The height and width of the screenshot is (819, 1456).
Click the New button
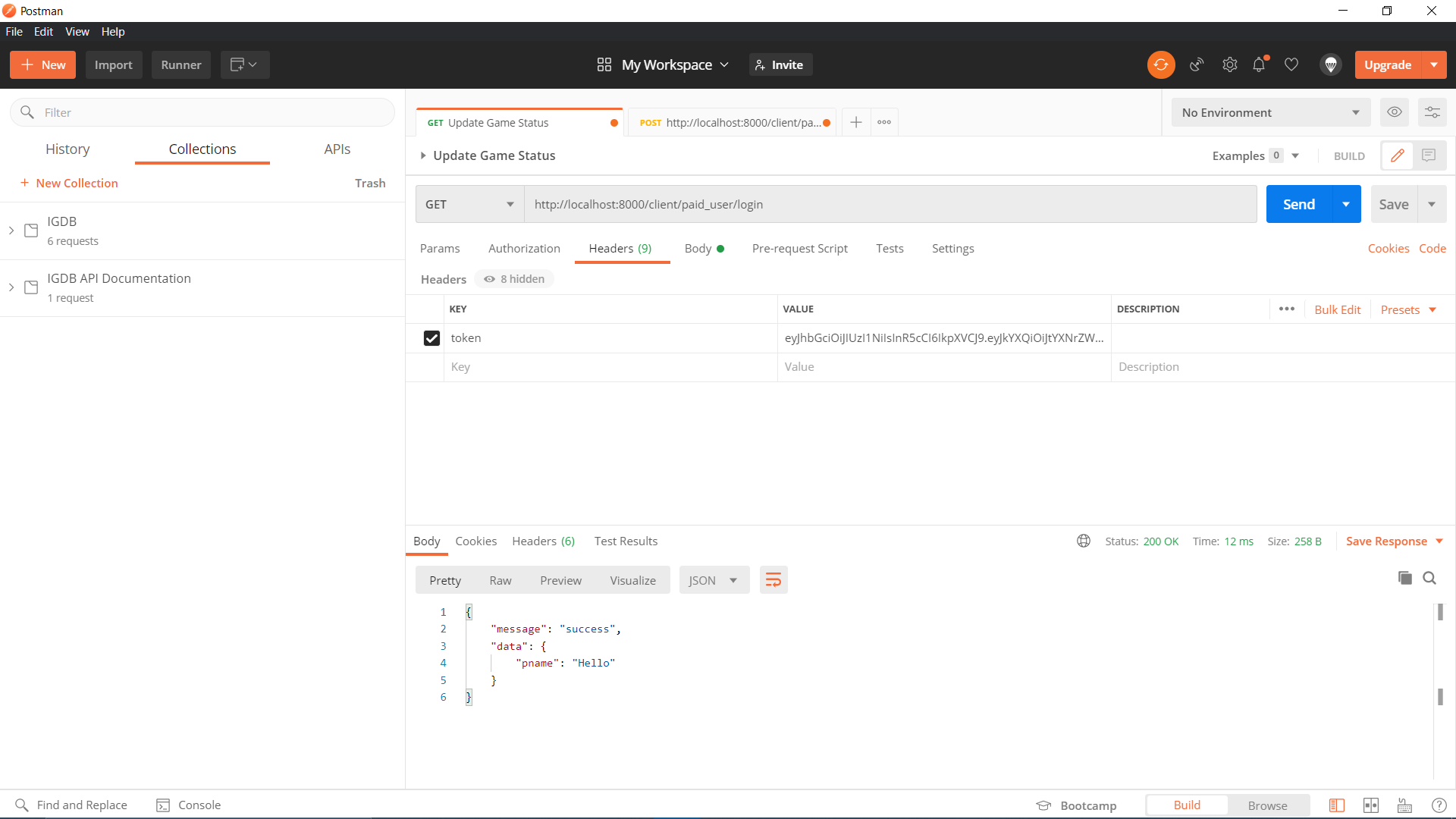click(42, 64)
